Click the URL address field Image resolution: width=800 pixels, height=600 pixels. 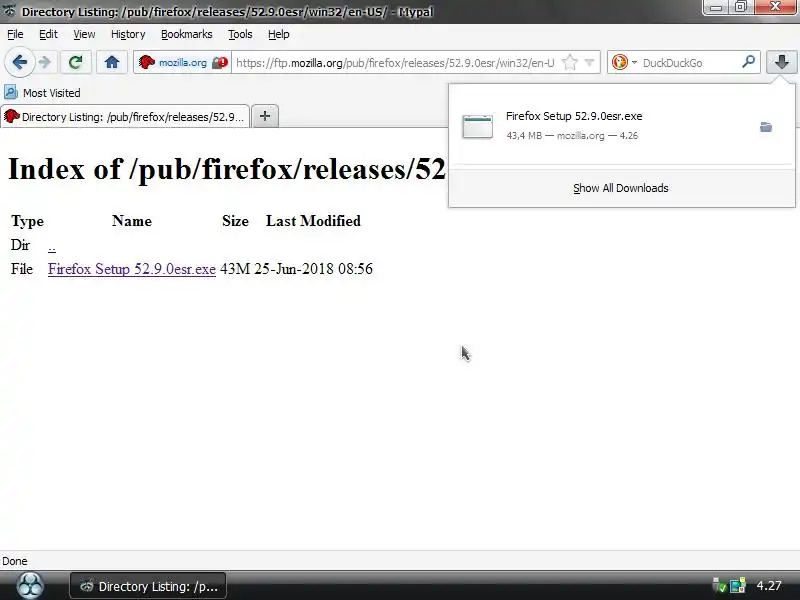395,63
